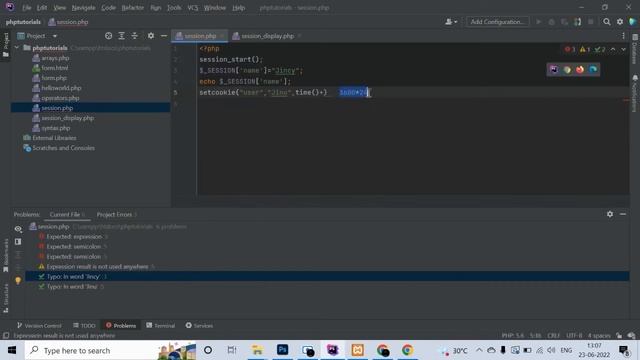Click the Debug bug icon
Viewport: 640px width, 360px height.
(x=551, y=22)
